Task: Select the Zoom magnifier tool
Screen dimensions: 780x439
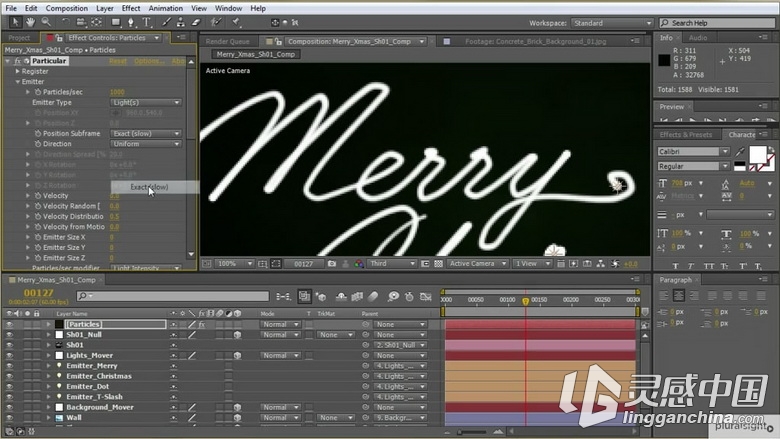Action: click(x=46, y=22)
